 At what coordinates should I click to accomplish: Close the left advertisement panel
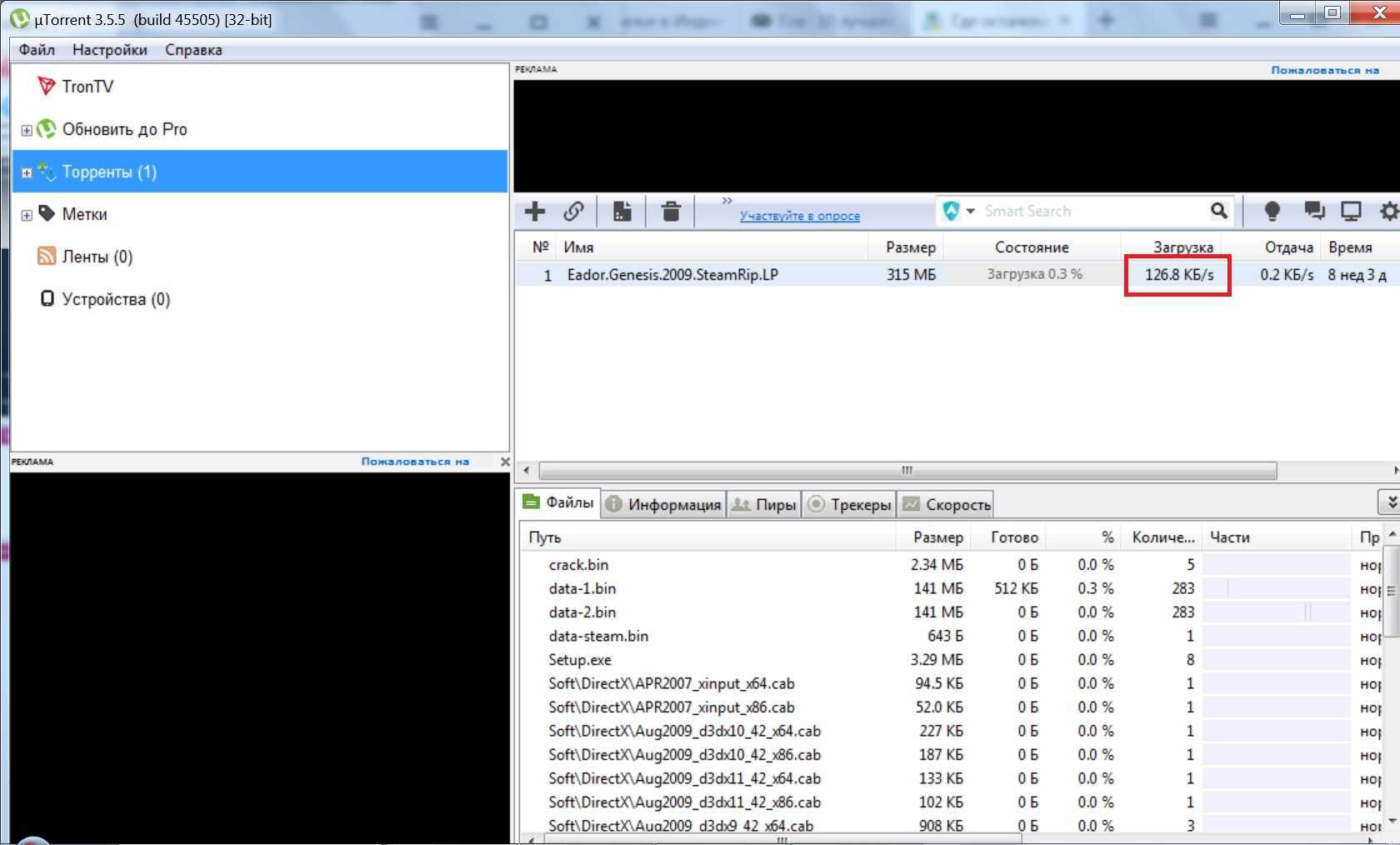(x=504, y=462)
